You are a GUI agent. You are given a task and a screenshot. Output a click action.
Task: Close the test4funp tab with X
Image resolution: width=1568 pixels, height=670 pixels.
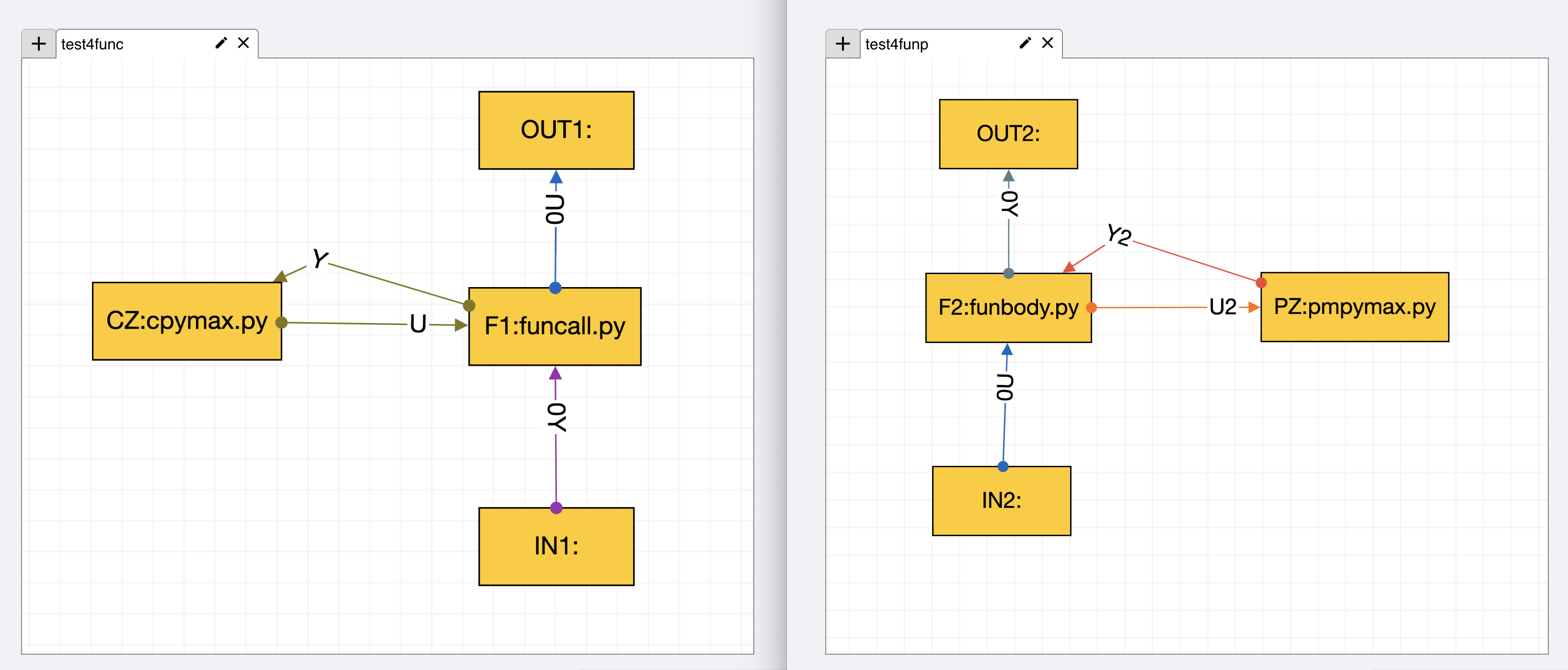click(x=1048, y=43)
